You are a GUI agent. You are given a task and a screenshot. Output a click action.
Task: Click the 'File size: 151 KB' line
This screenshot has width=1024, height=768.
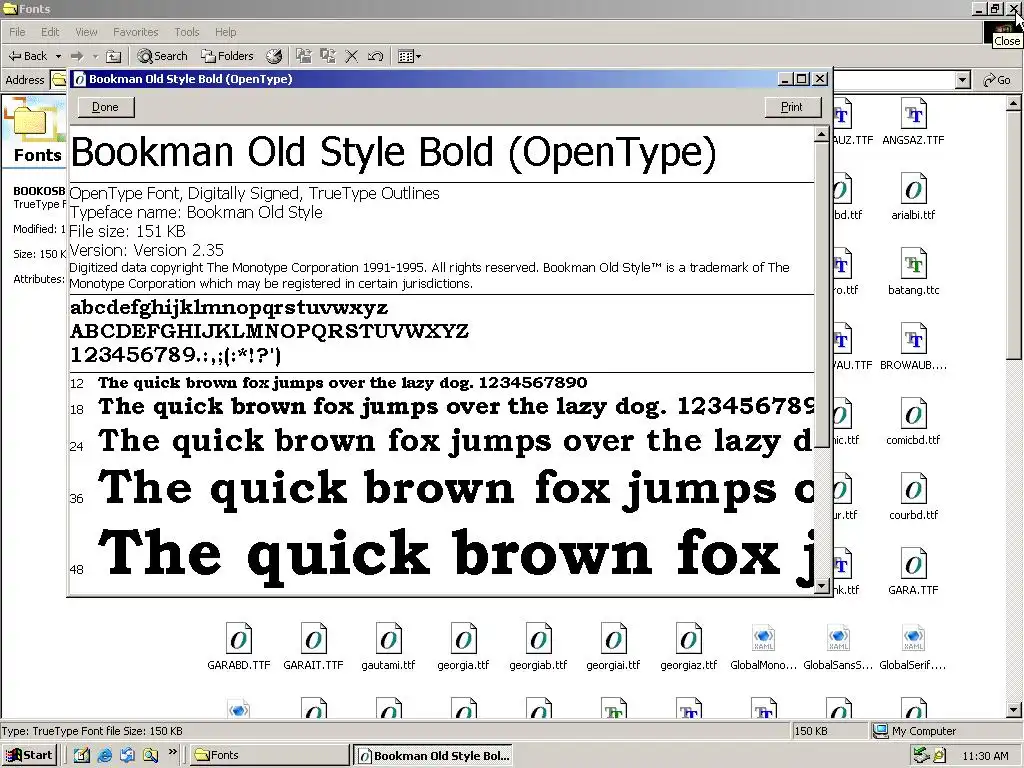point(127,231)
